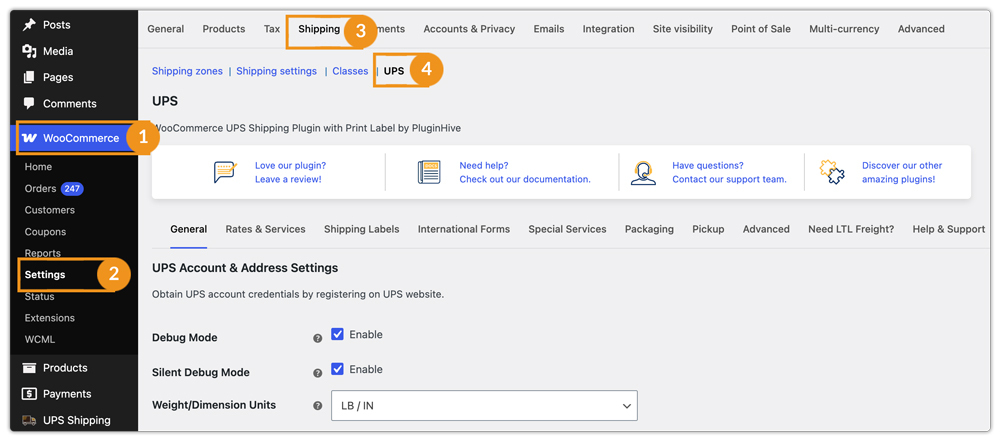
Task: Click the Posts pin icon
Action: pos(29,25)
